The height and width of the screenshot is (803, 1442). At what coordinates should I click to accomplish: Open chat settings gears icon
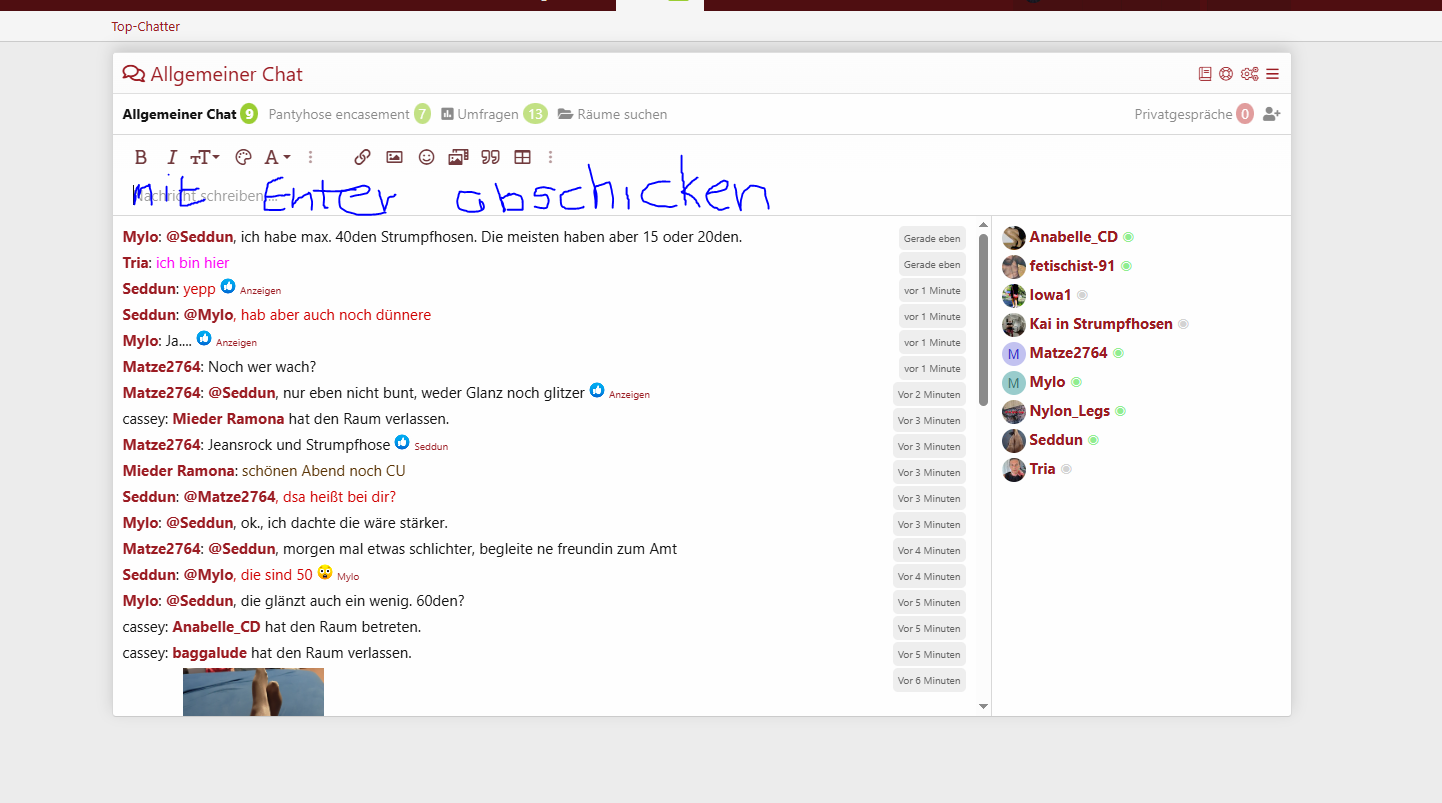click(x=1249, y=74)
